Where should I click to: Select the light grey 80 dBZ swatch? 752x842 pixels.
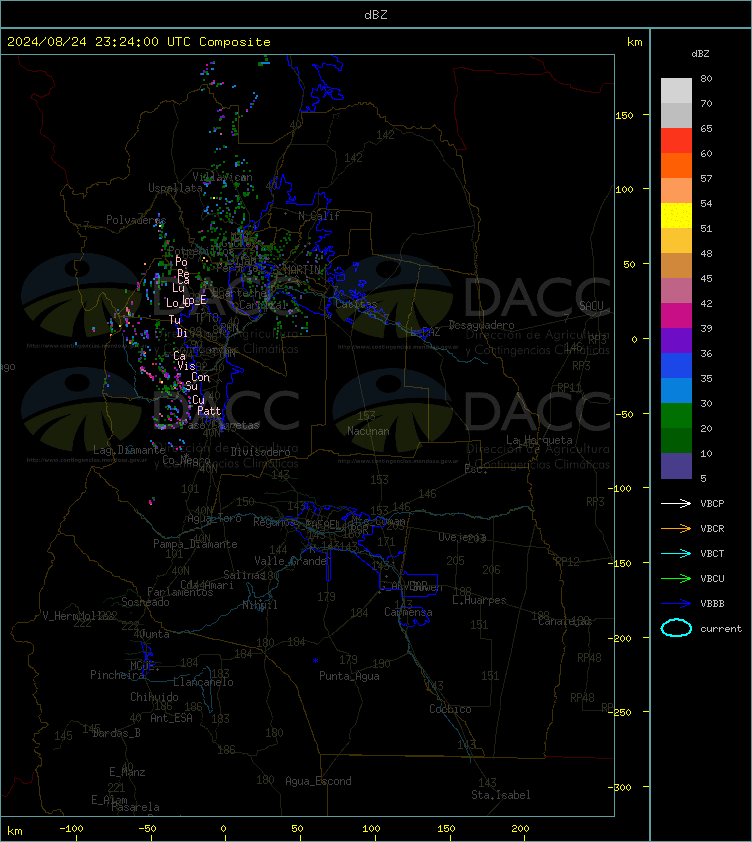coord(676,90)
